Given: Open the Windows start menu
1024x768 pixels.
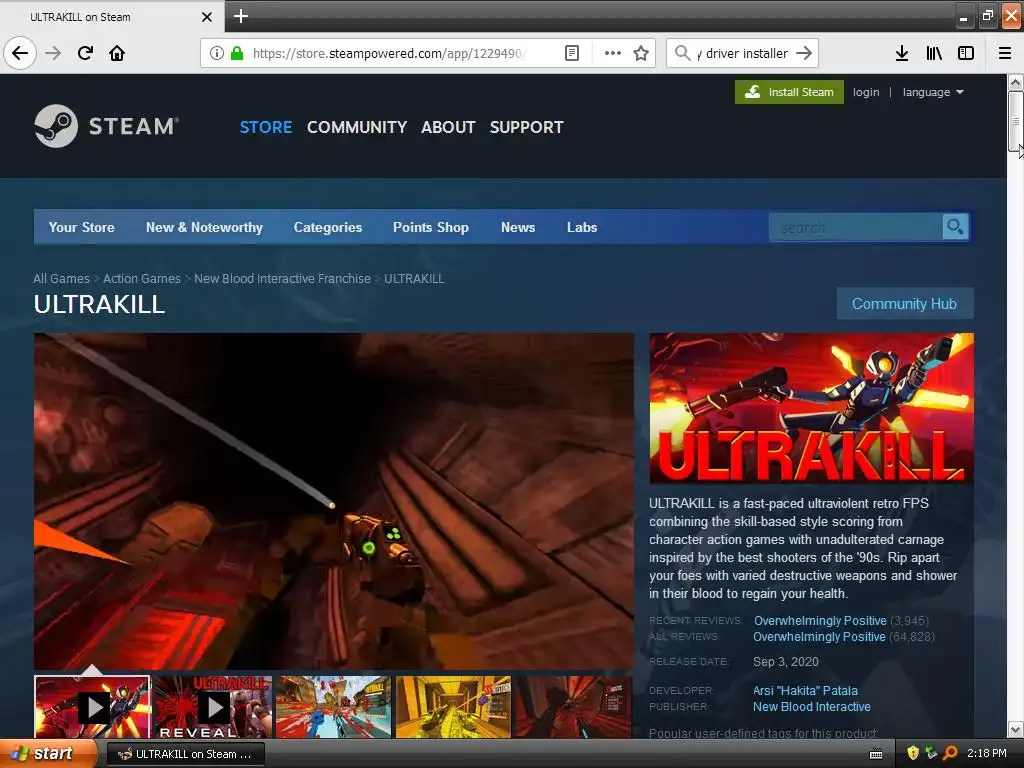Looking at the screenshot, I should (48, 754).
